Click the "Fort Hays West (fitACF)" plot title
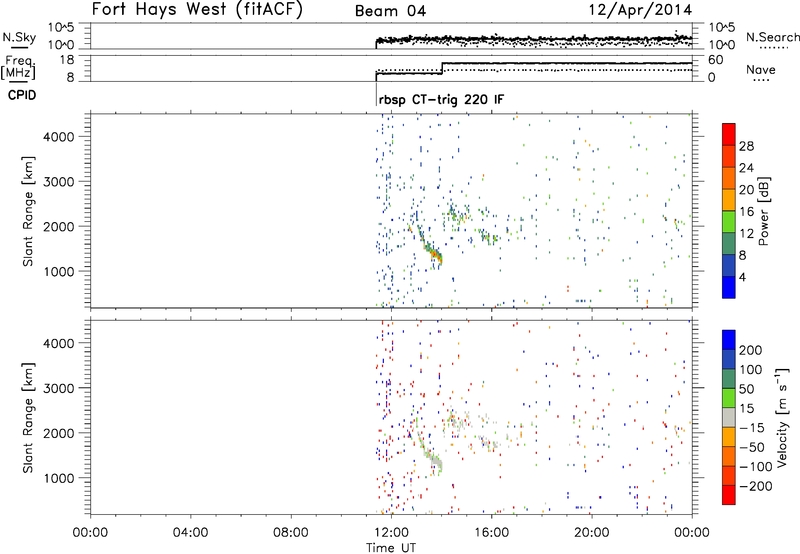Viewport: 800px width, 554px height. tap(197, 9)
